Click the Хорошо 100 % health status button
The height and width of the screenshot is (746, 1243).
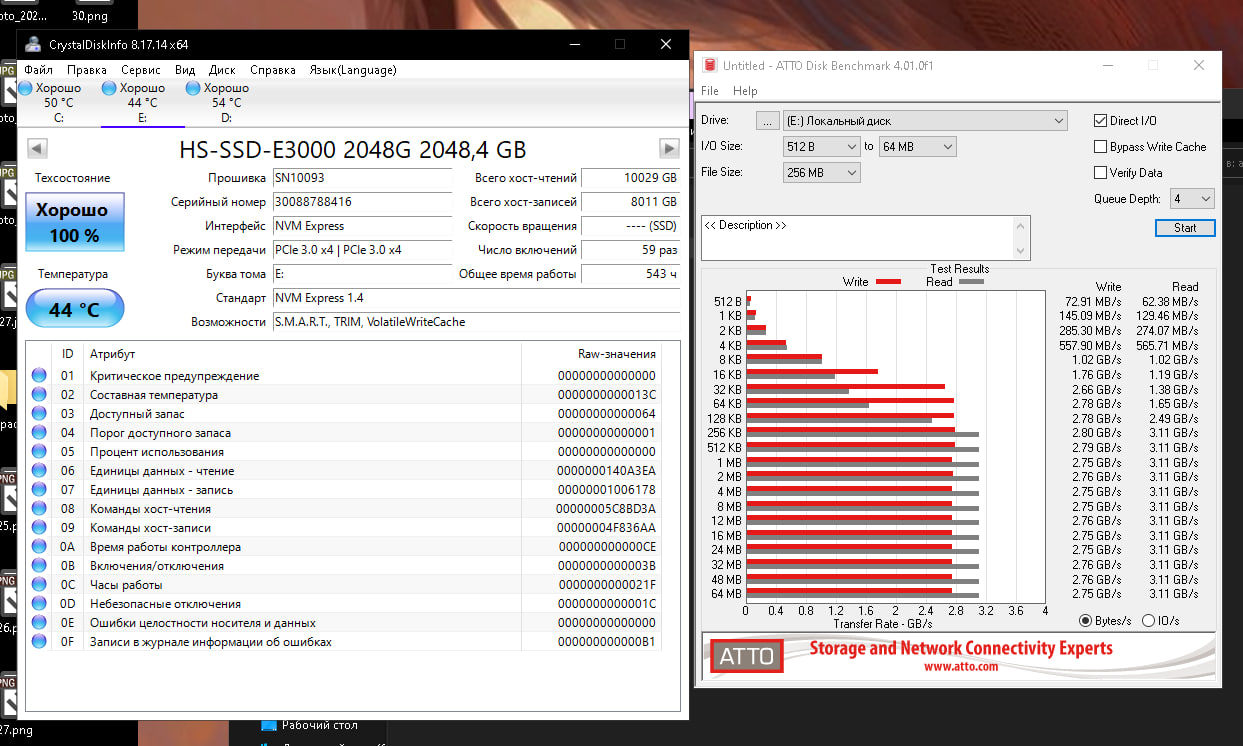[x=75, y=222]
